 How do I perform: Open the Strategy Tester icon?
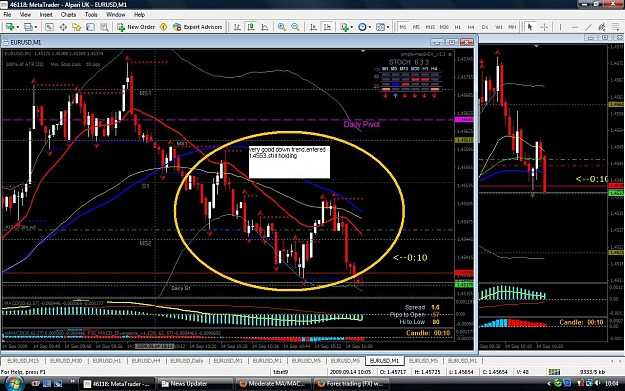tap(104, 27)
